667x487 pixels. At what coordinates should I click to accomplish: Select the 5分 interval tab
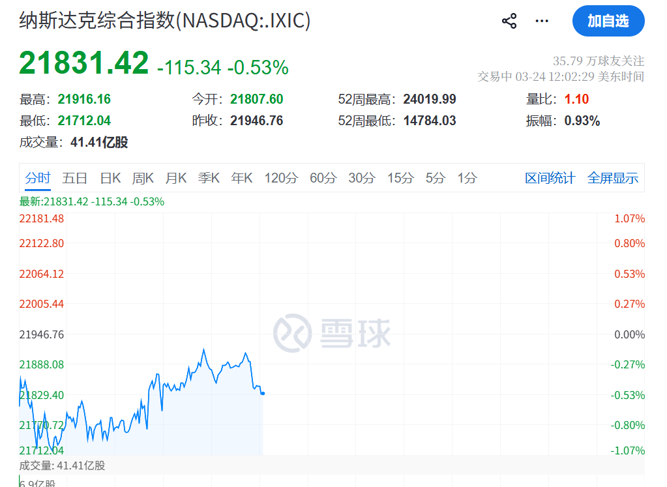tap(435, 178)
